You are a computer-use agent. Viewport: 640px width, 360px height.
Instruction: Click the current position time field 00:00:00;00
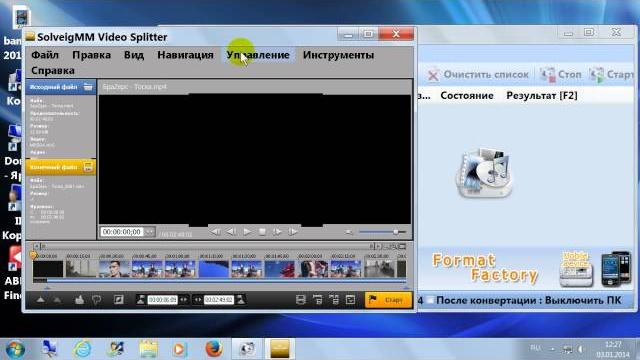[122, 232]
